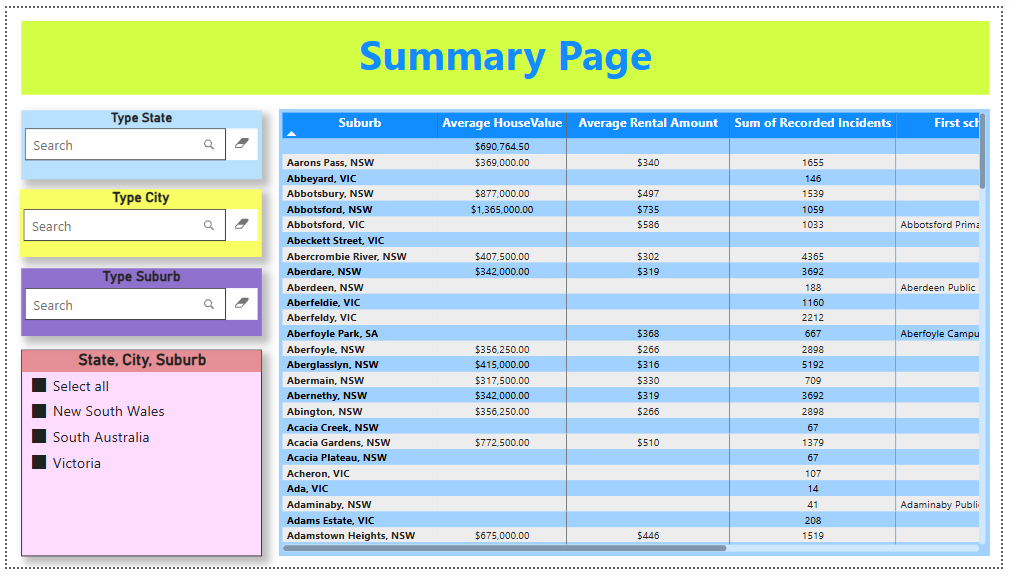Click Sum of Recorded Incidents header
1016x584 pixels.
(812, 123)
